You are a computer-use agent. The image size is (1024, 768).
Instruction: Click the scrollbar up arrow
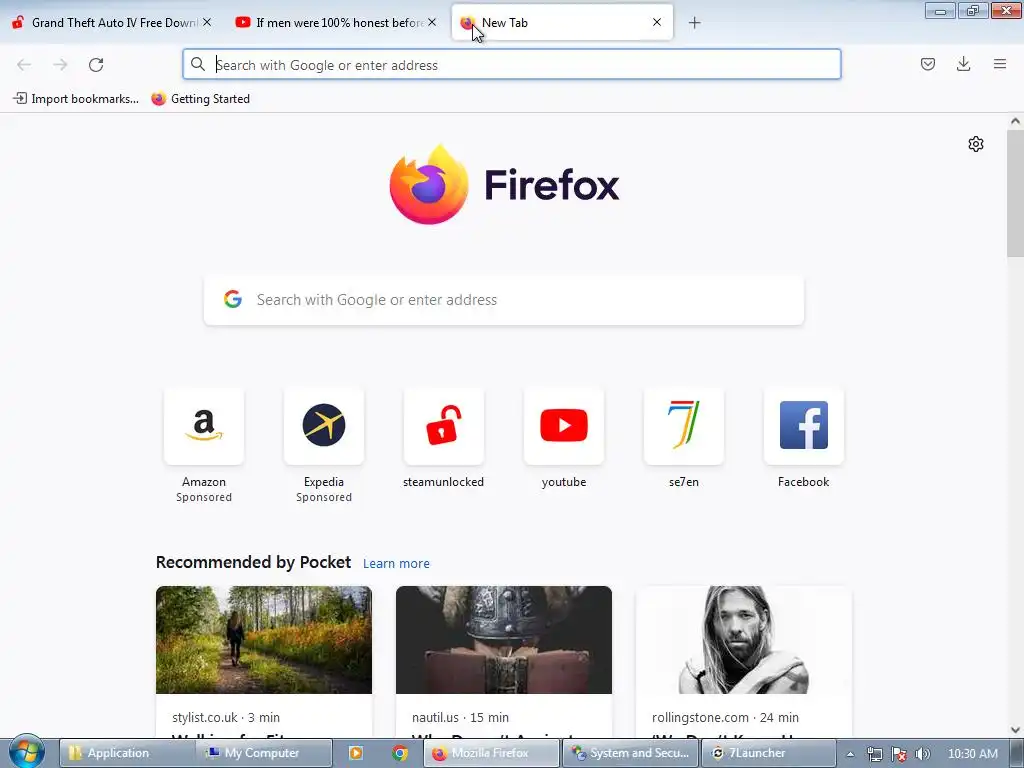point(1015,121)
